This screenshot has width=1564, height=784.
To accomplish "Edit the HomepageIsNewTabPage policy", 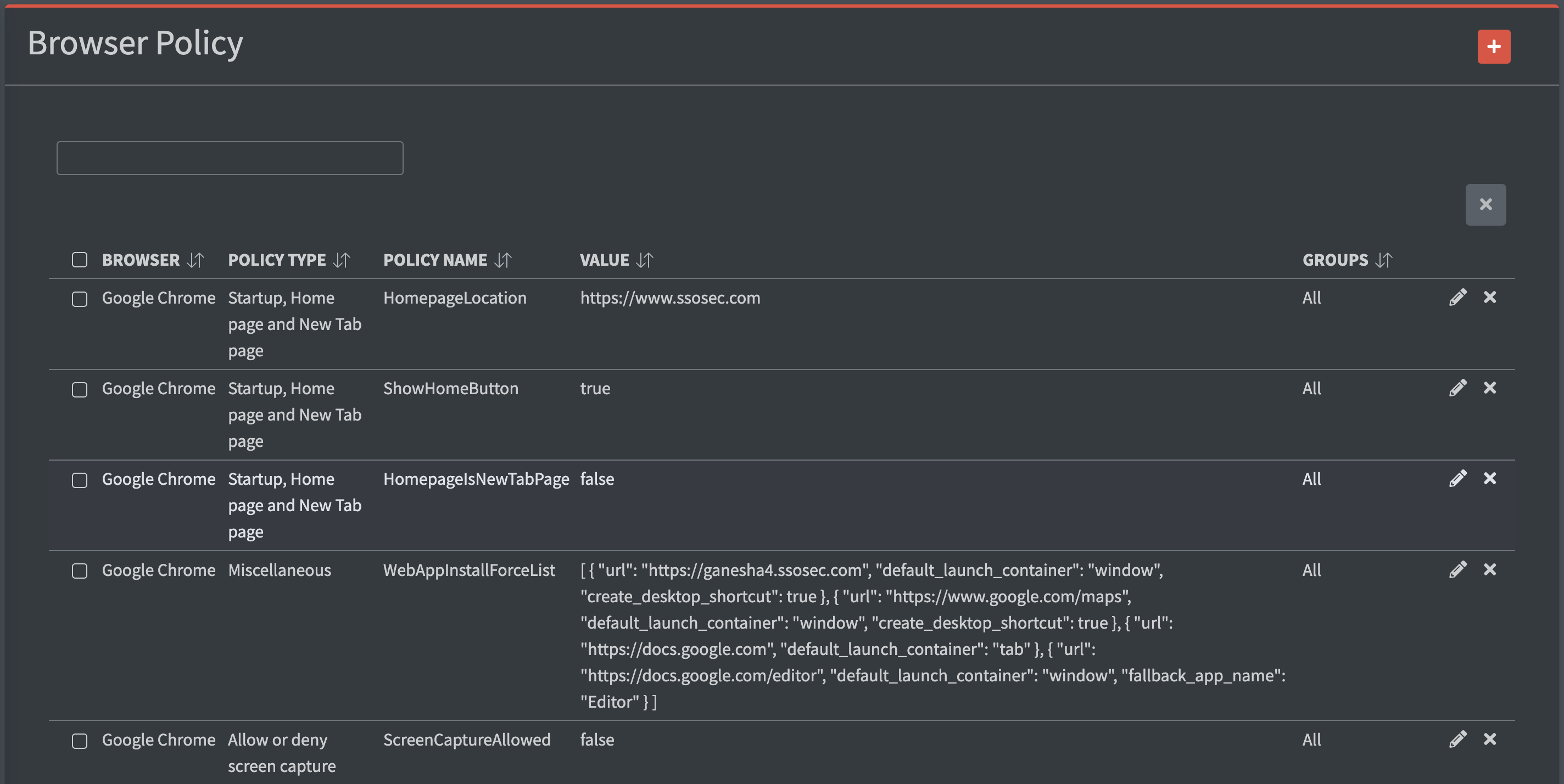I will (1457, 479).
